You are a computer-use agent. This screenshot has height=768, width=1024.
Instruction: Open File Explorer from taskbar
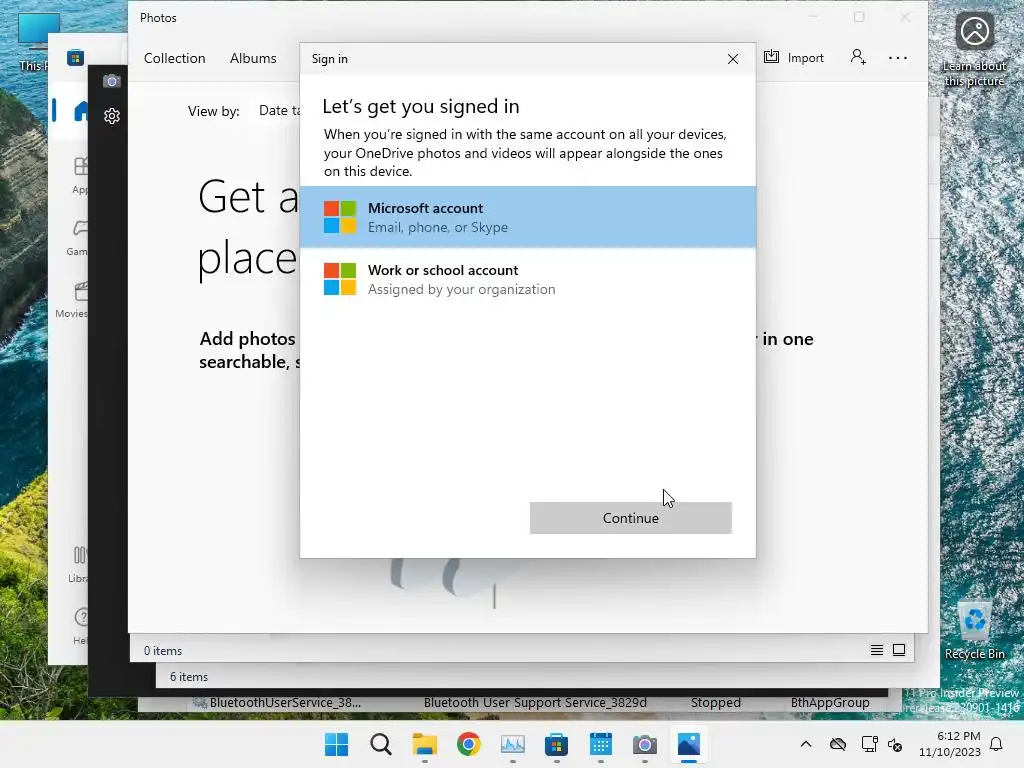tap(424, 744)
